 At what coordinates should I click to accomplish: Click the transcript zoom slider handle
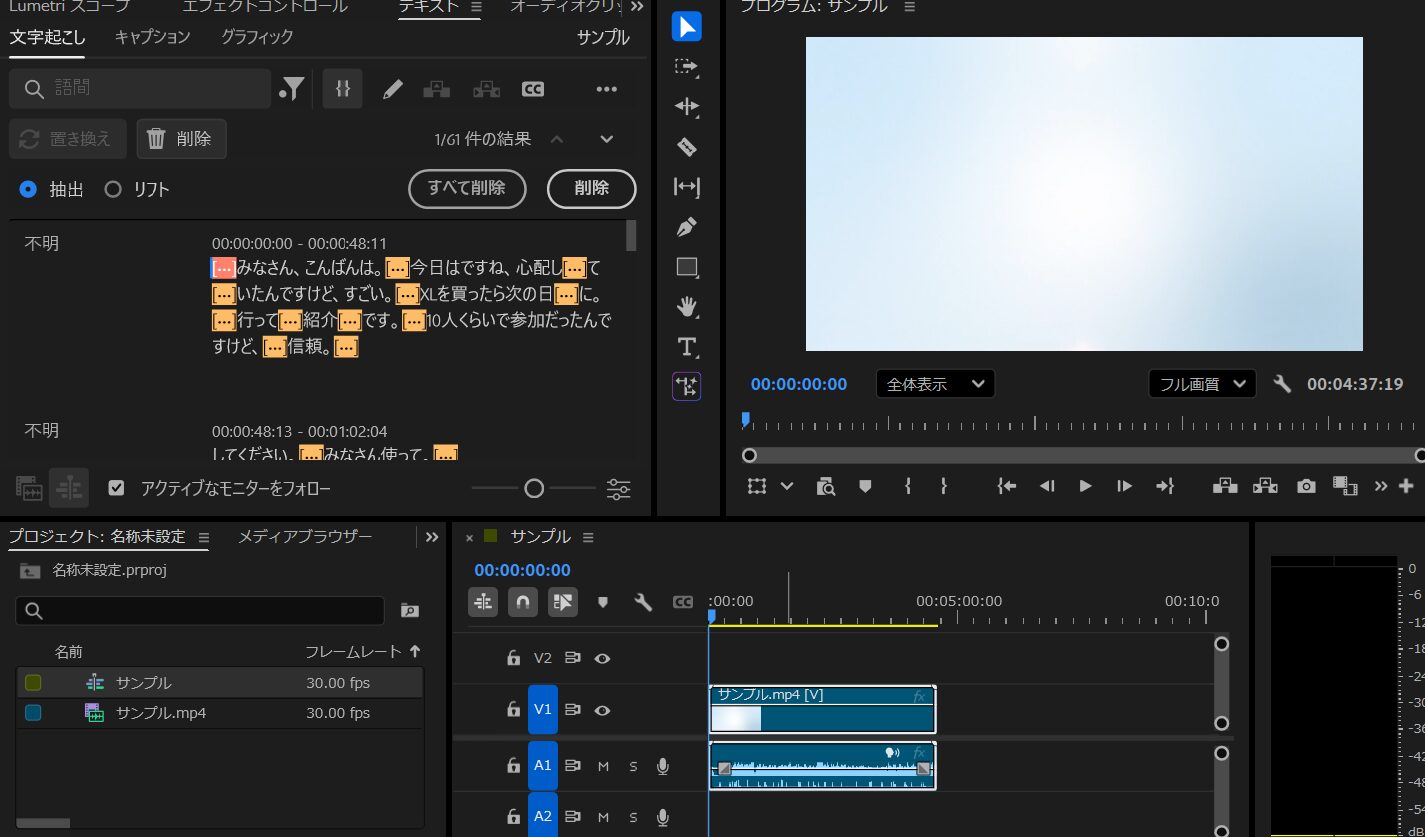click(x=534, y=488)
